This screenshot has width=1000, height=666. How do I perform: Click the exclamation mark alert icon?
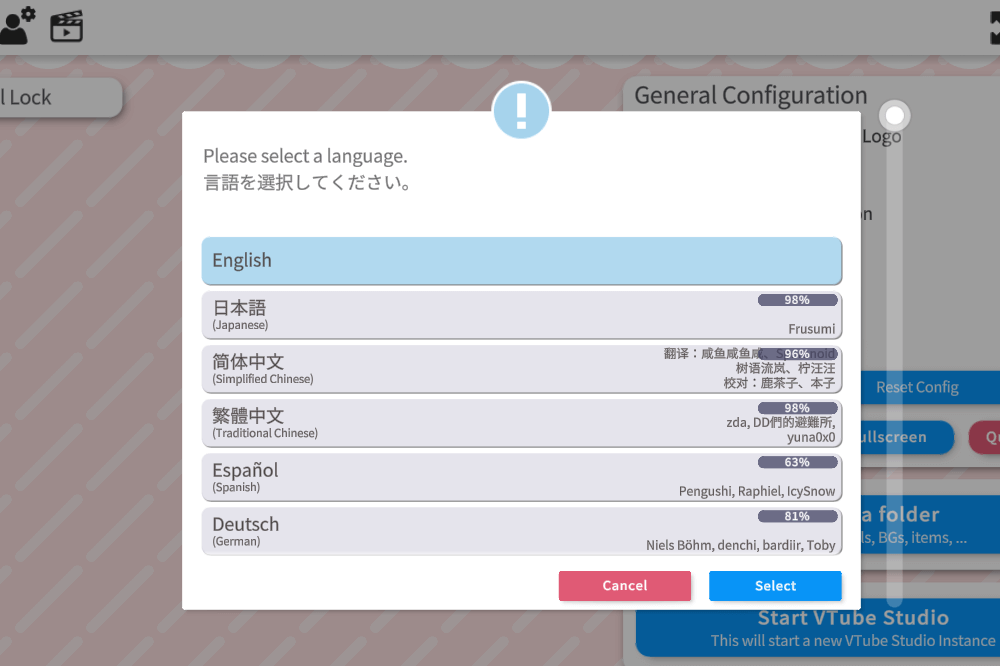click(521, 111)
